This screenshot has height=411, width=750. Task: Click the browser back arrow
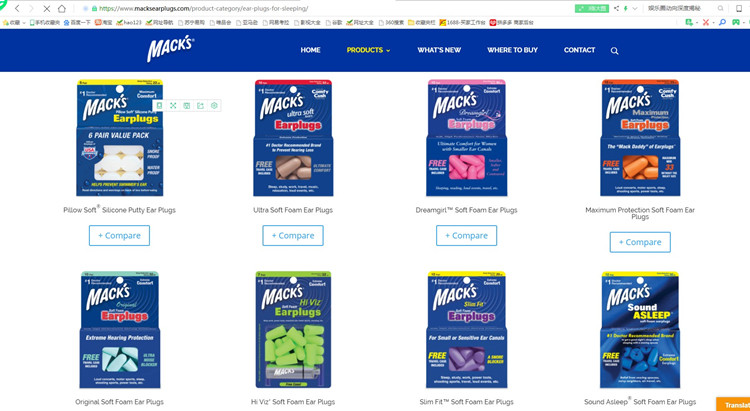click(x=17, y=9)
